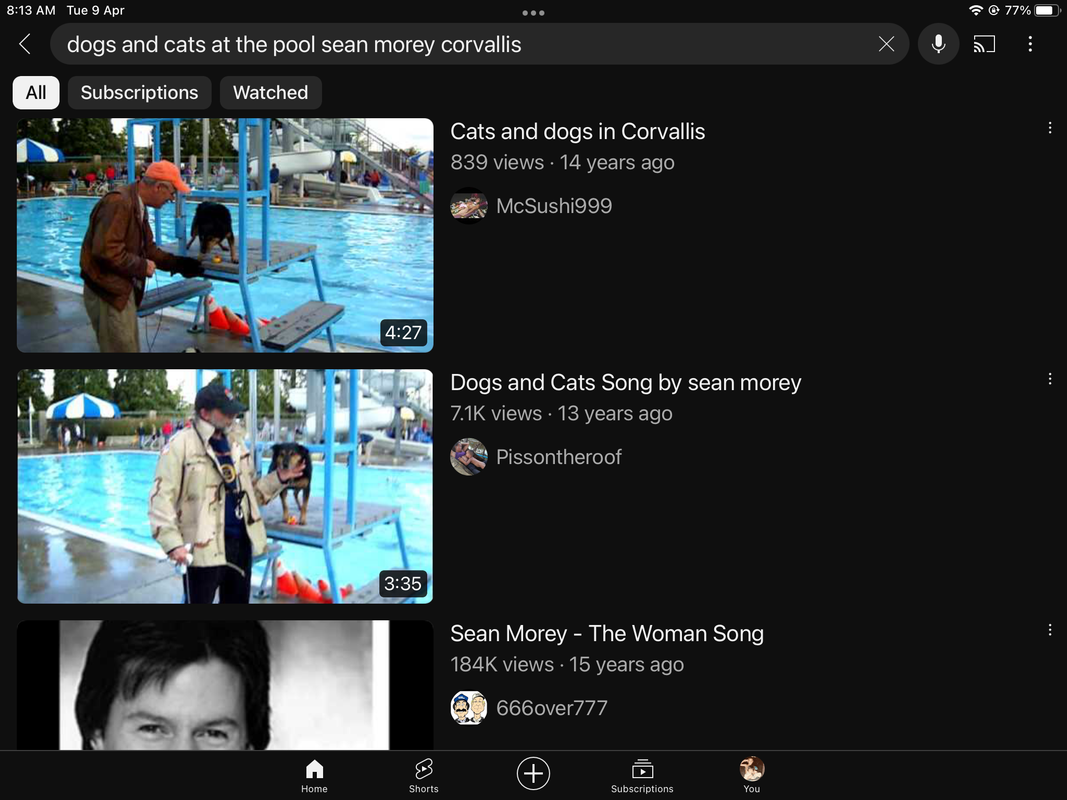Tap the 839 views · 14 years ago text
The height and width of the screenshot is (800, 1067).
click(x=563, y=162)
